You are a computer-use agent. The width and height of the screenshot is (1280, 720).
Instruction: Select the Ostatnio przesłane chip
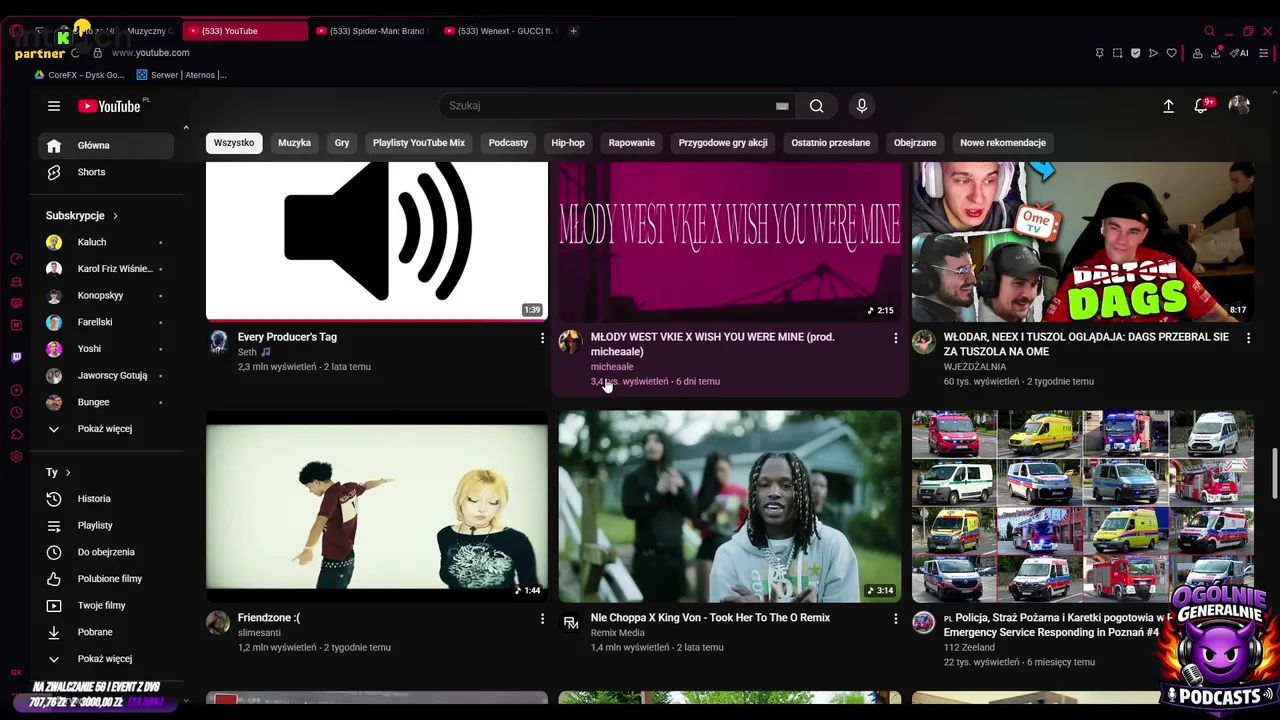831,143
